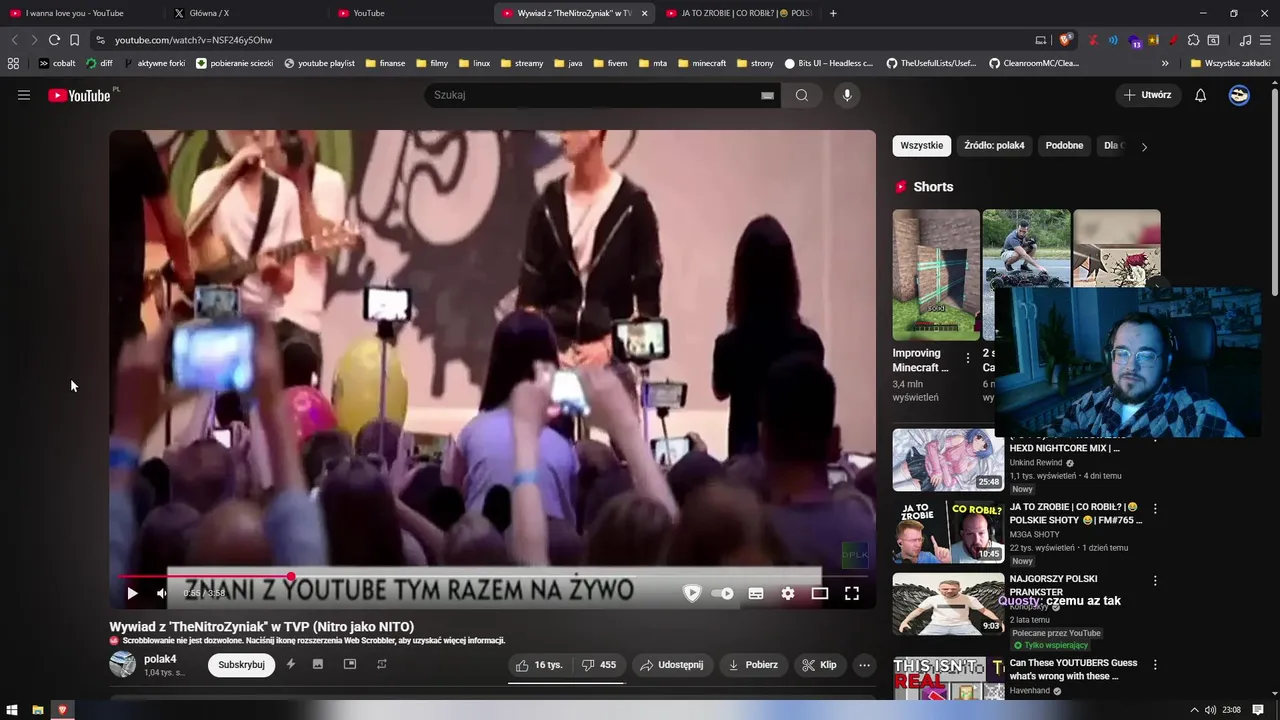Open YouTube notifications bell

coord(1200,95)
